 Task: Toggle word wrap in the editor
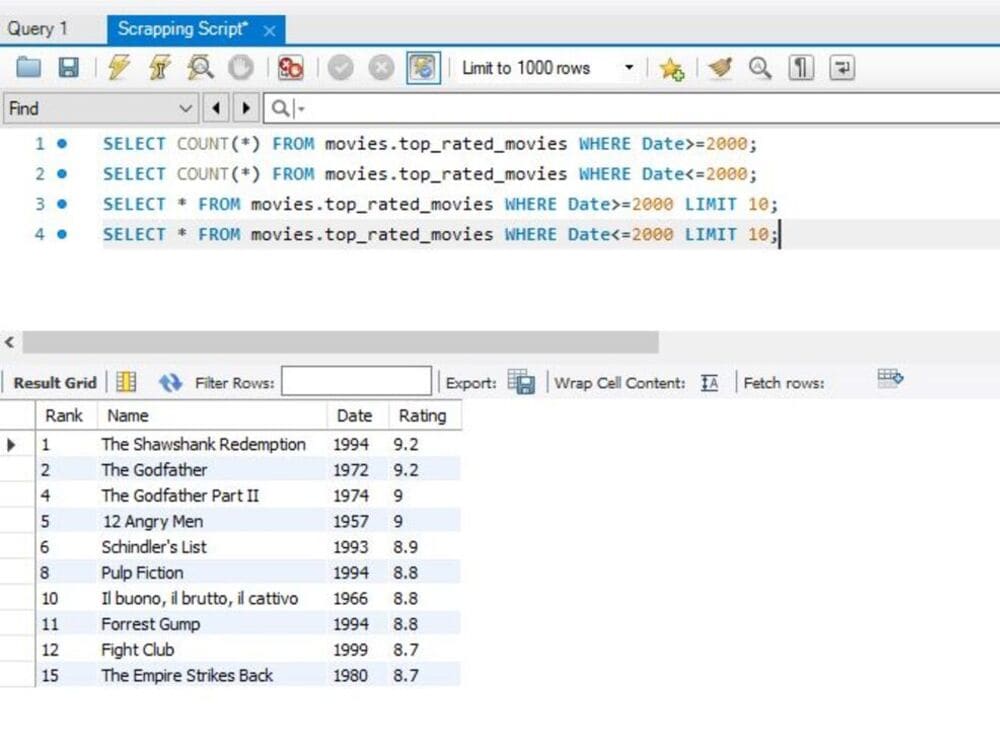click(x=840, y=67)
